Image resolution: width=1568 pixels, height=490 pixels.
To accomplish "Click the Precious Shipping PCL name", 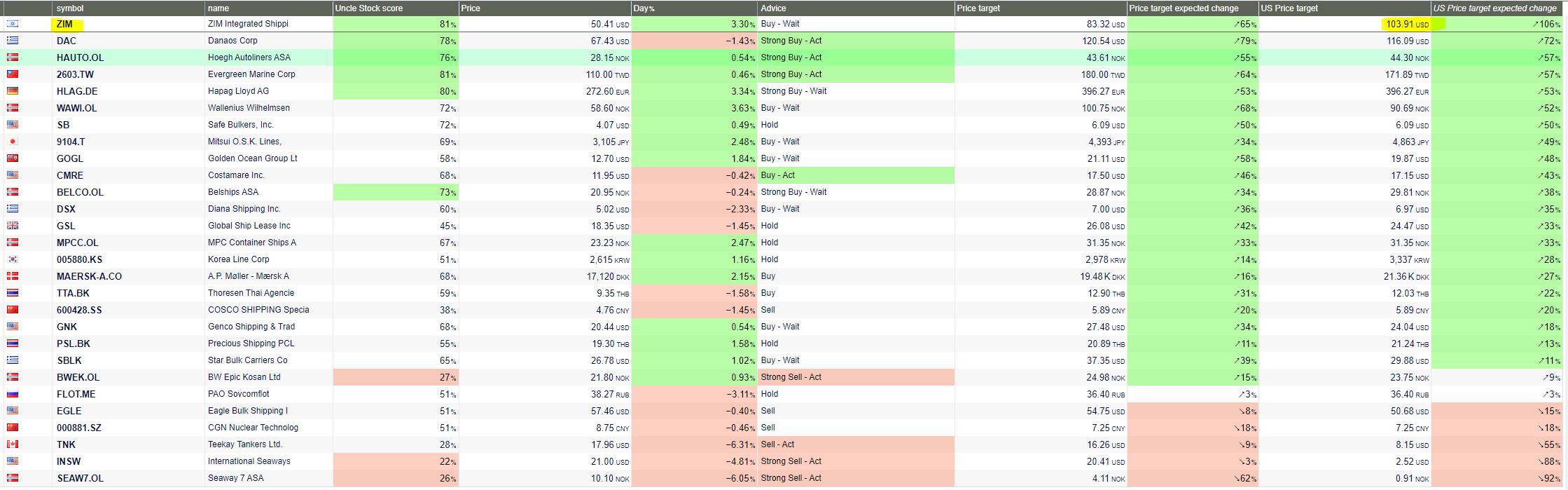I will [x=269, y=343].
